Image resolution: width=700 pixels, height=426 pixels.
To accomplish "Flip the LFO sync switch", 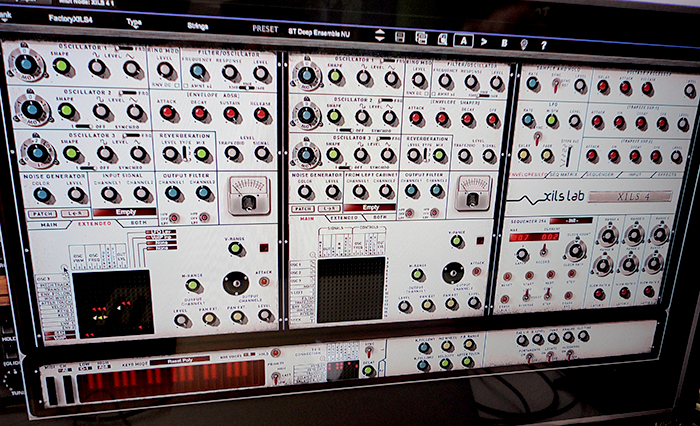I will coord(538,137).
